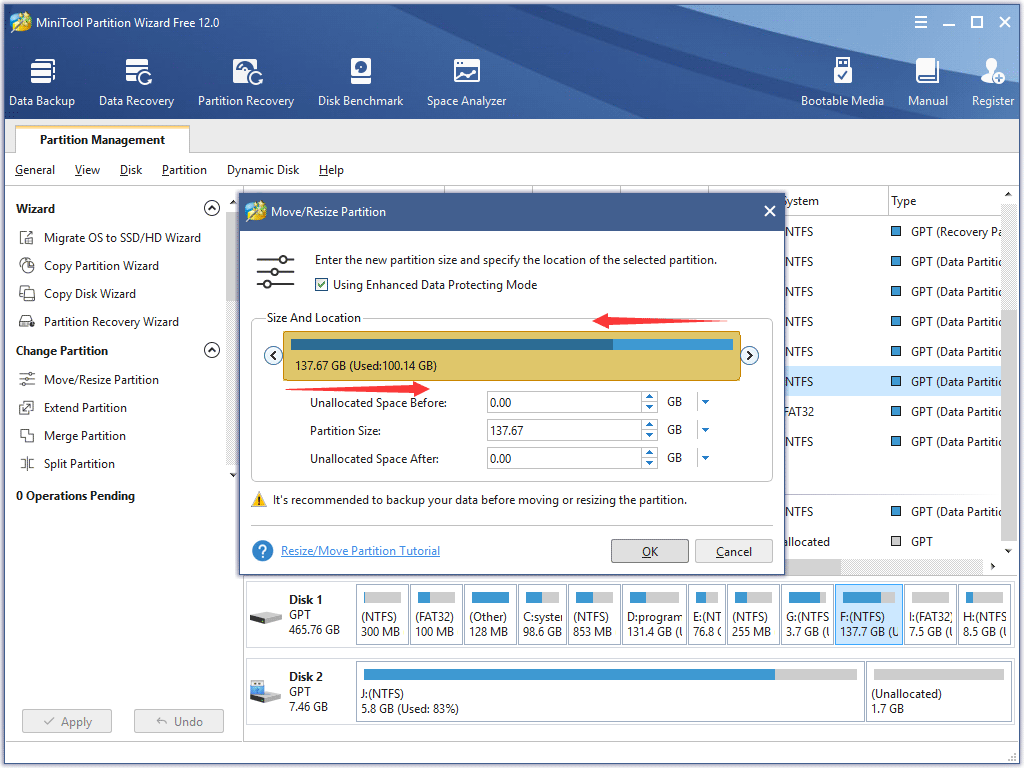Select the (Other) 128 MB partition block

[489, 615]
